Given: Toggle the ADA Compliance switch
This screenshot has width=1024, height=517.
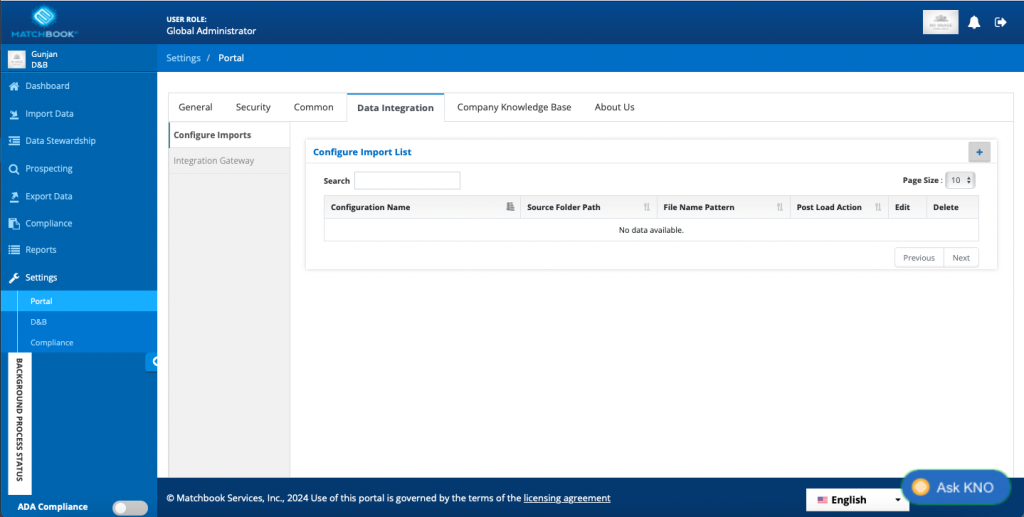Looking at the screenshot, I should (x=130, y=507).
